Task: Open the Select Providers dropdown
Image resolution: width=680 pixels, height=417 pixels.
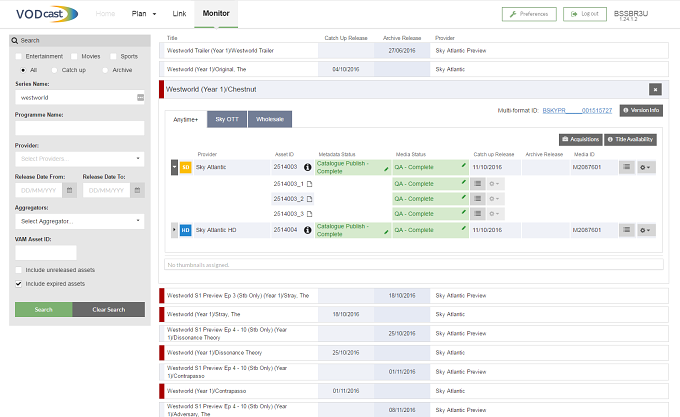Action: tap(80, 159)
